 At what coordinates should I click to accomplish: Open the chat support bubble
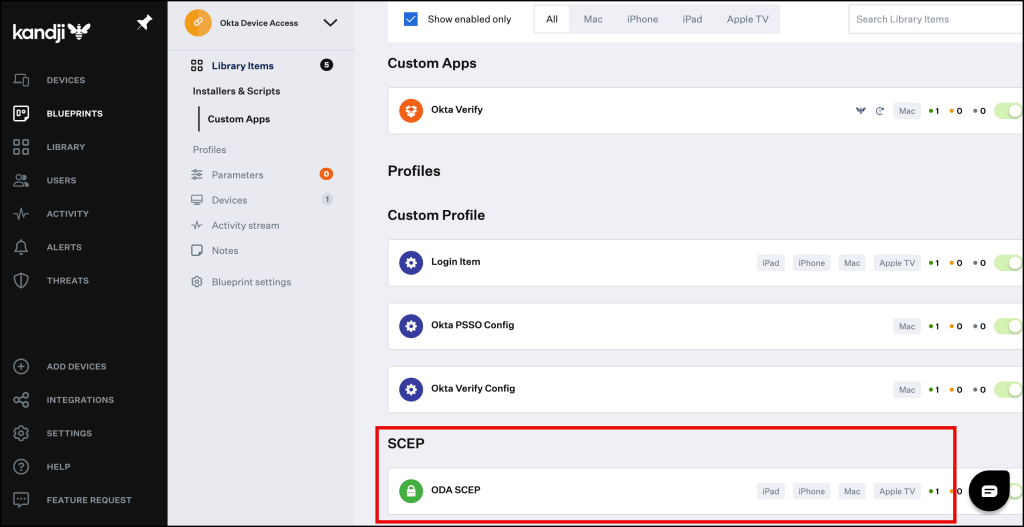click(x=988, y=491)
